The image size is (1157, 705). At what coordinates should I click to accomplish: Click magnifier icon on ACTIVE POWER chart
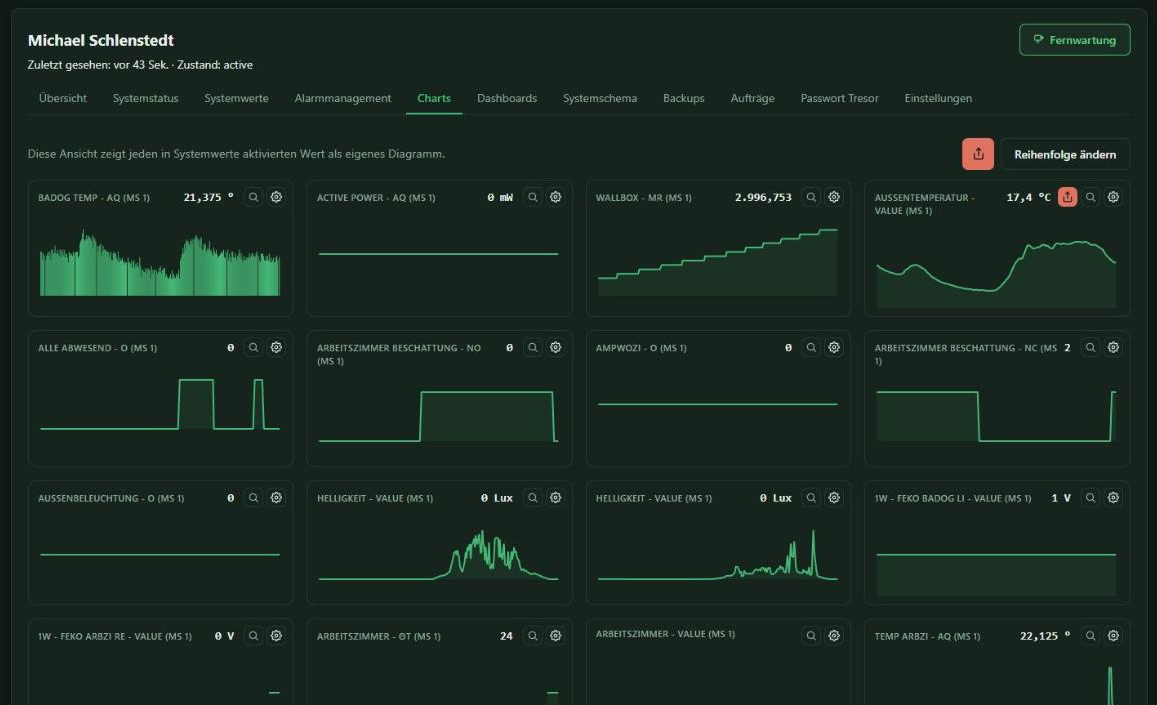(533, 197)
